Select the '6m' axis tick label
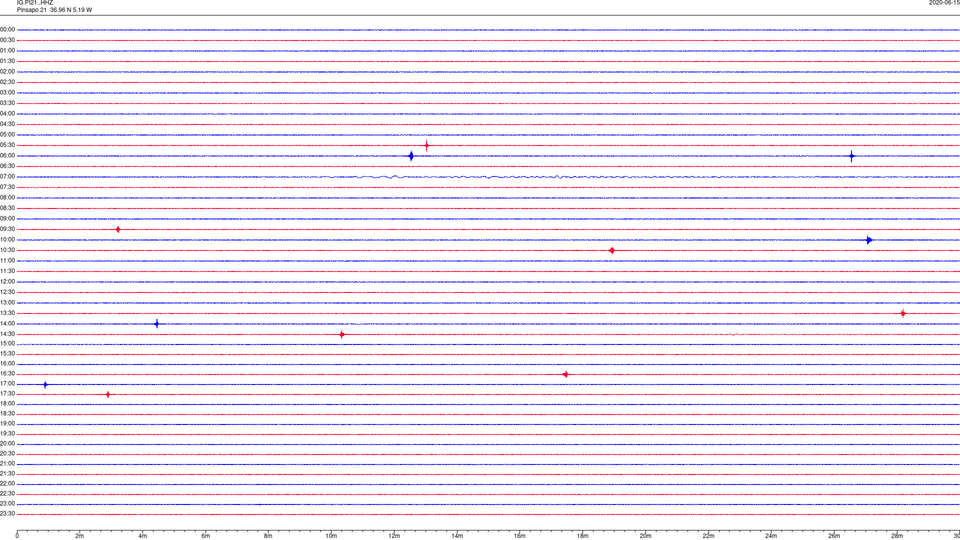Viewport: 960px width, 540px height. click(x=206, y=536)
